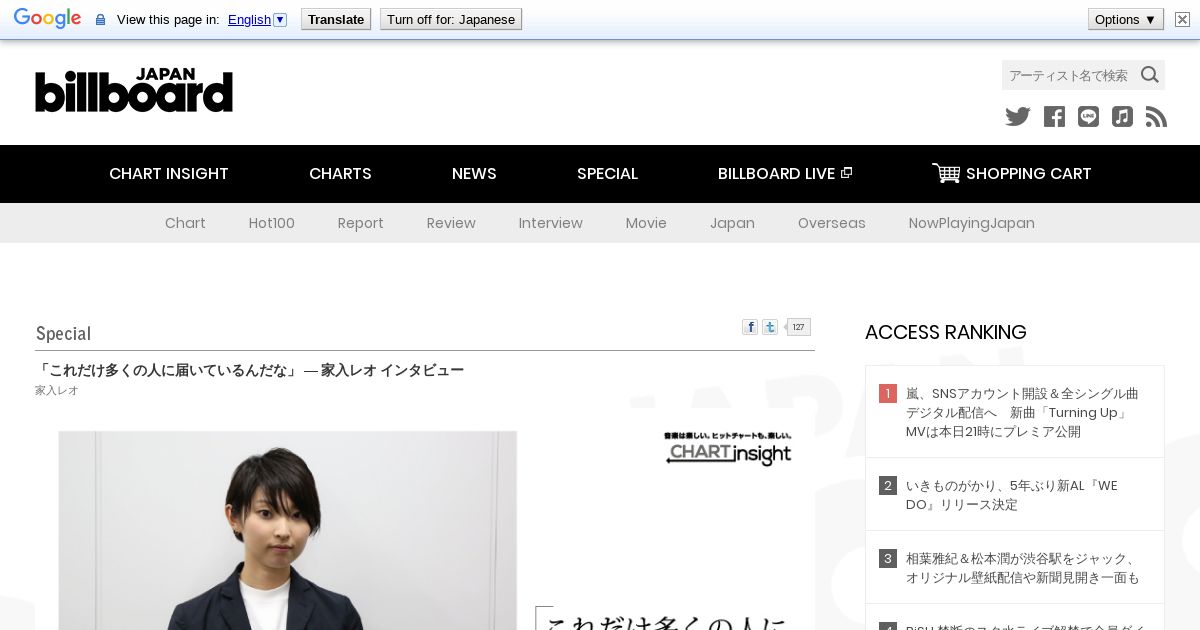Open CHARTS menu item
Screen dimensions: 1200x630
(x=340, y=173)
